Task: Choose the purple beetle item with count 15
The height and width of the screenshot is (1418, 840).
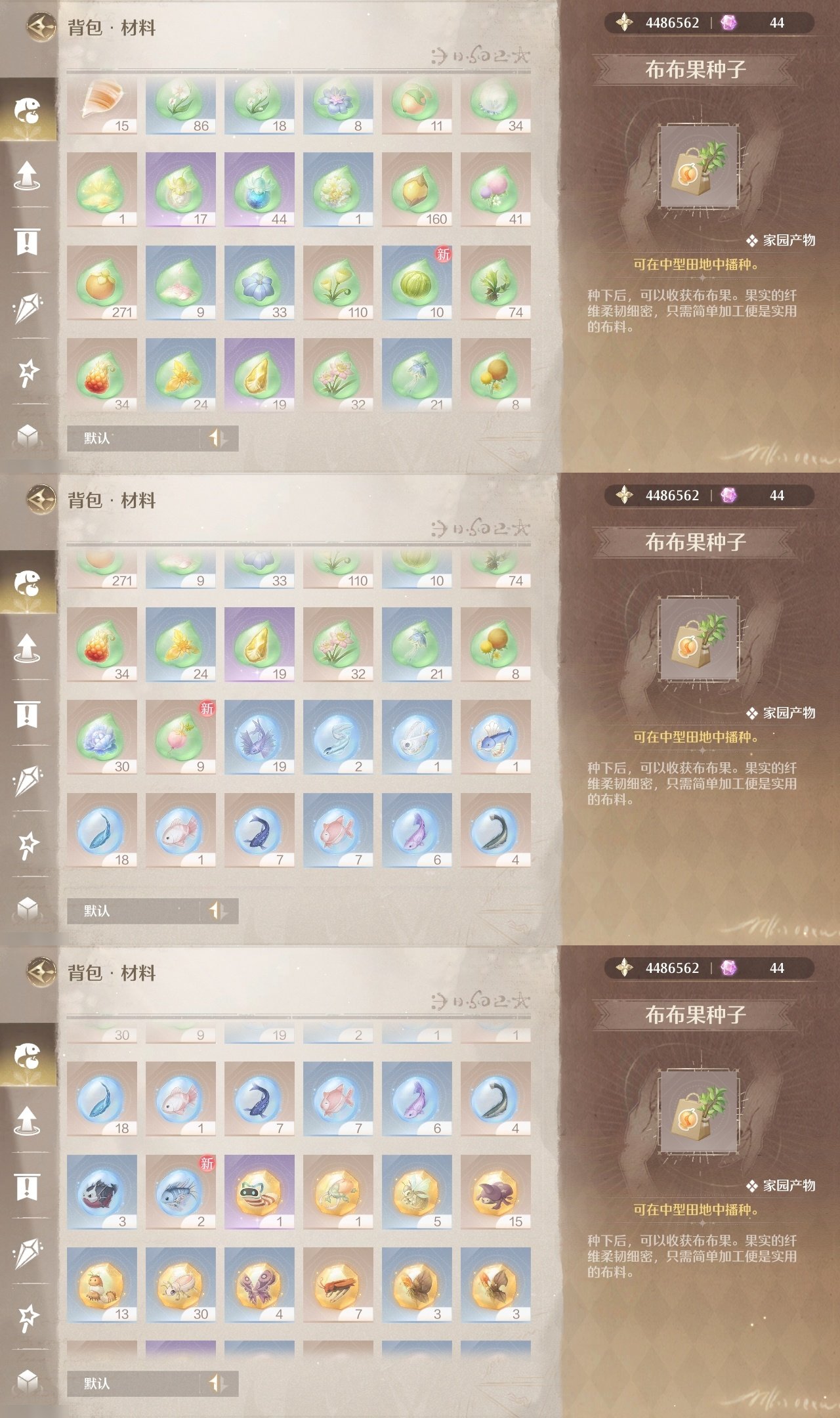Action: (x=495, y=1192)
